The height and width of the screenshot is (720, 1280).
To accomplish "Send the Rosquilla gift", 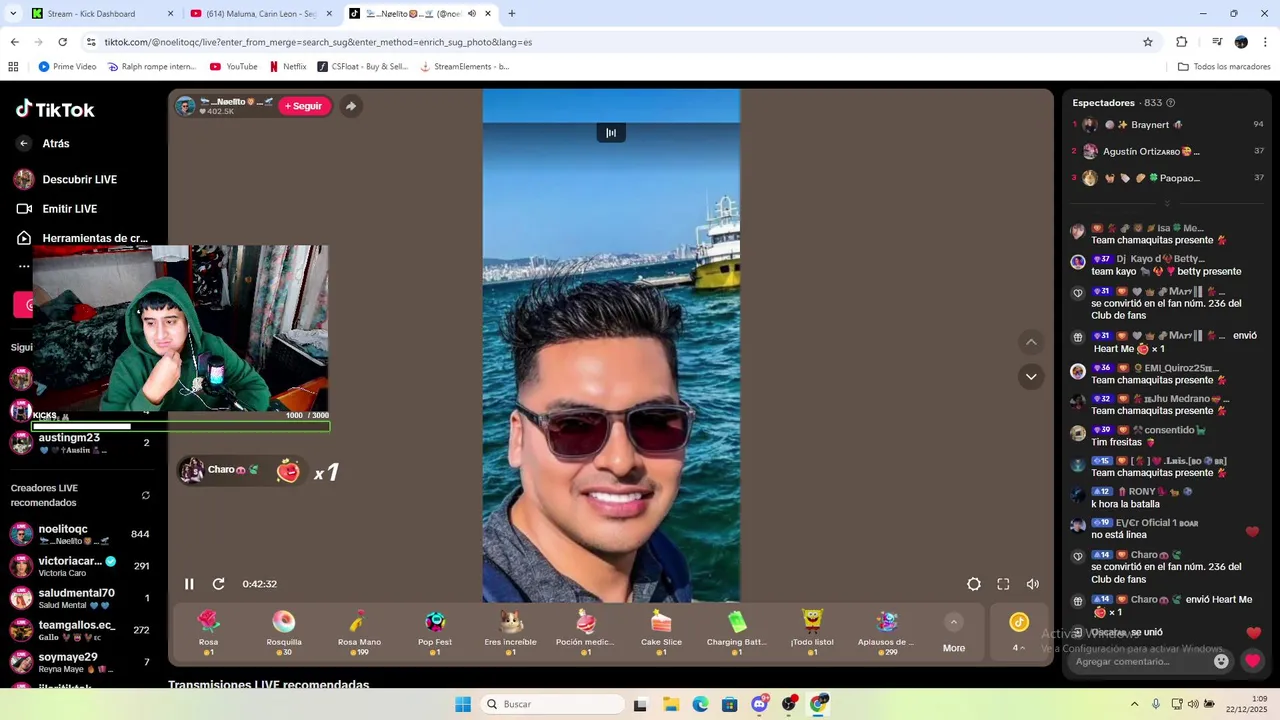I will coord(284,633).
